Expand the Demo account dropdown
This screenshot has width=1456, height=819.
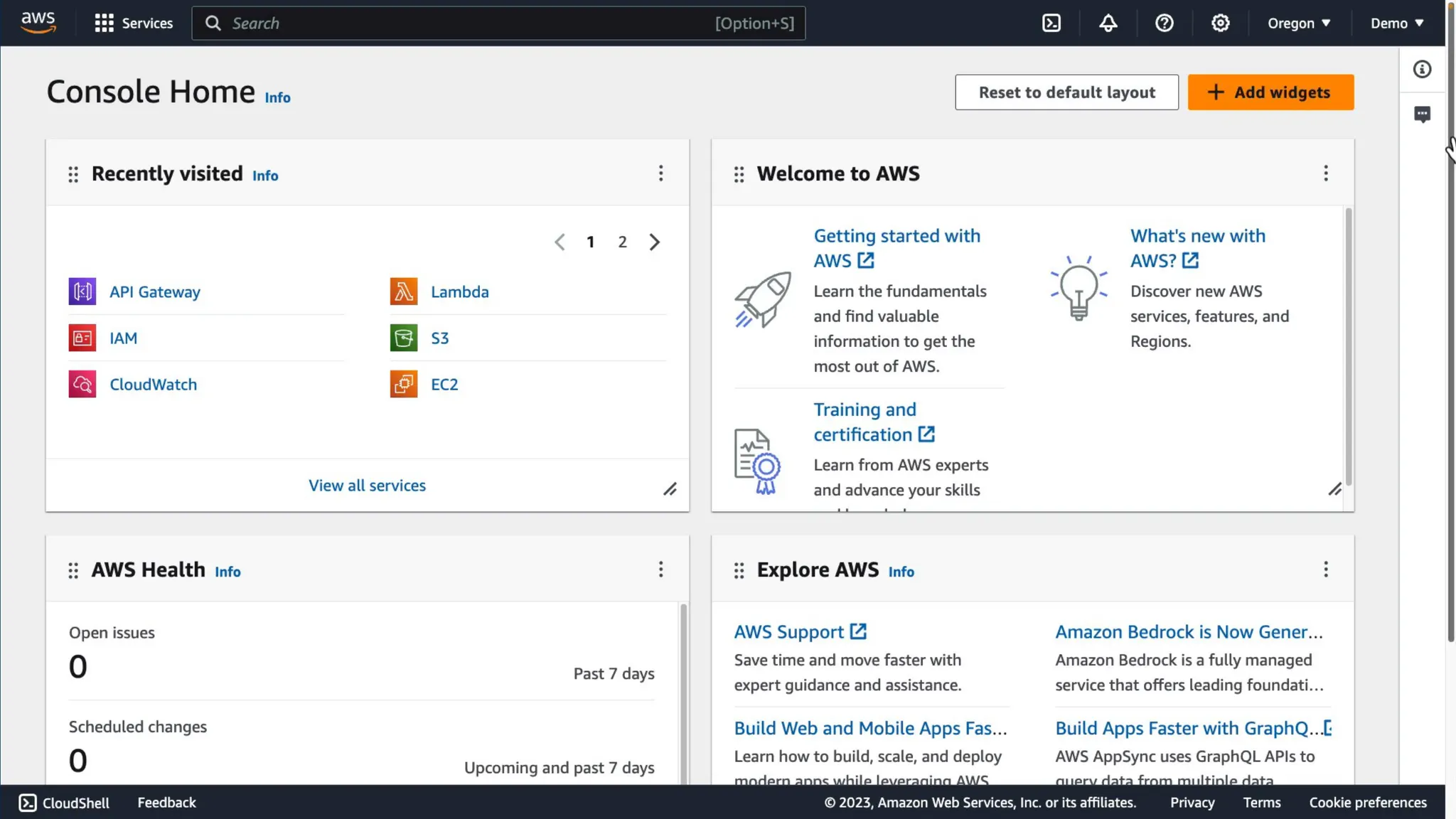point(1396,23)
